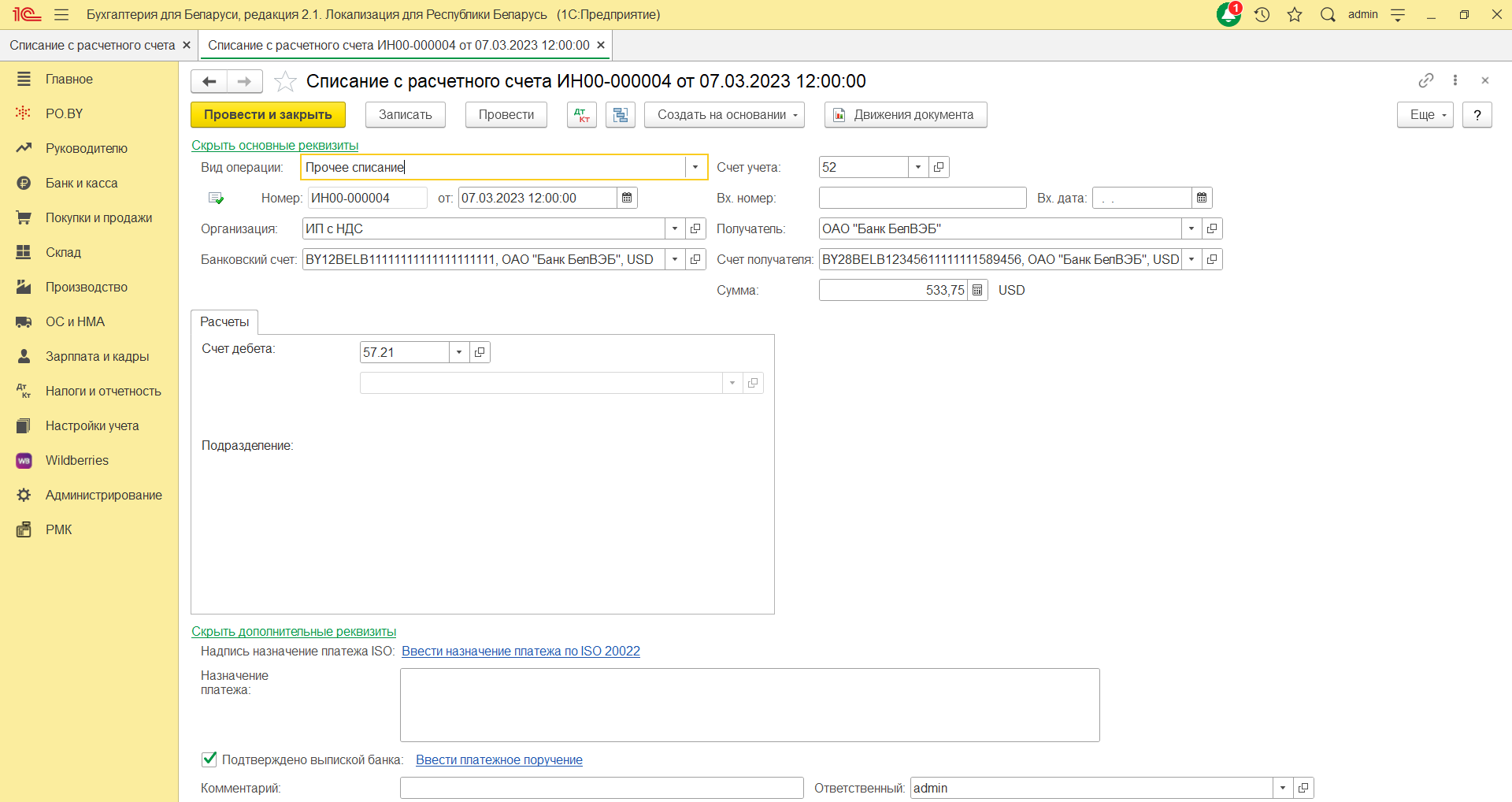Open 'Банк и касса' section in sidebar

pyautogui.click(x=81, y=183)
